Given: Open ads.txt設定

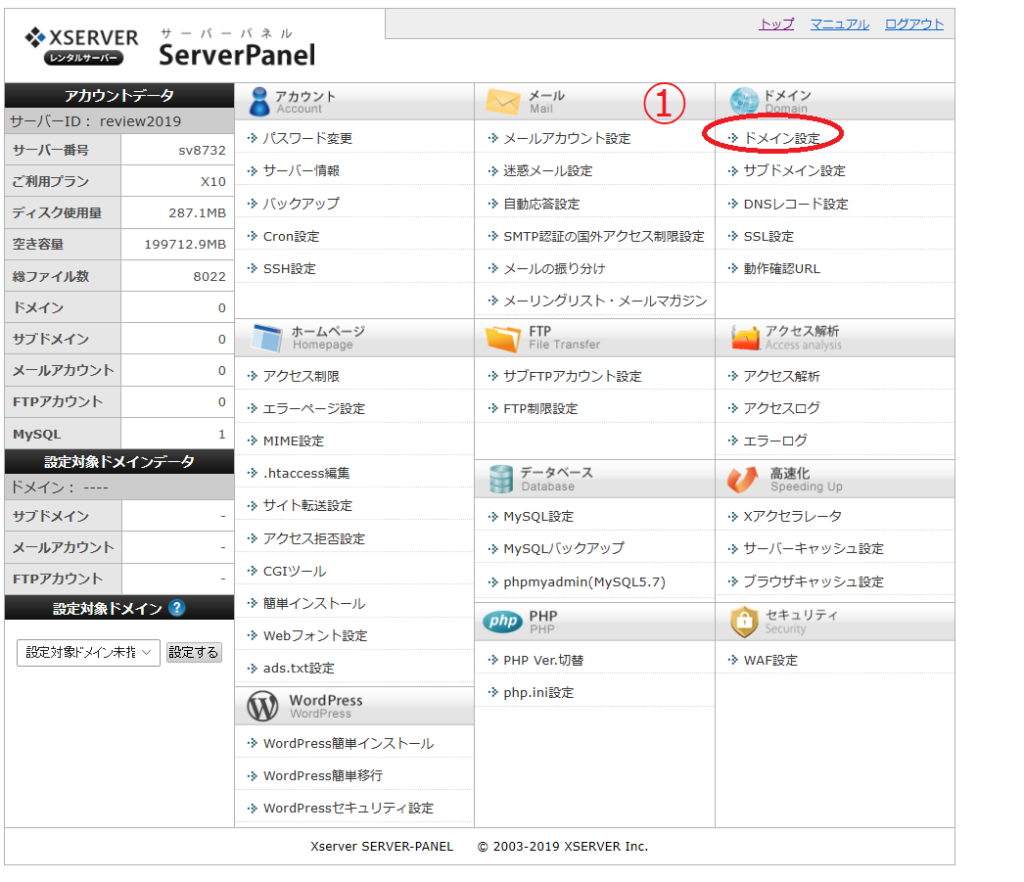Looking at the screenshot, I should [298, 669].
